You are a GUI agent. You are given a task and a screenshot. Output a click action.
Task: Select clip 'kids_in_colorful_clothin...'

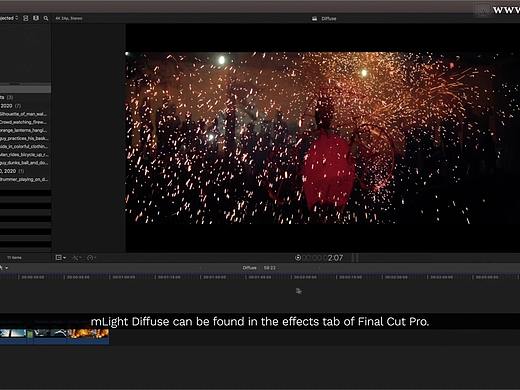[24, 147]
